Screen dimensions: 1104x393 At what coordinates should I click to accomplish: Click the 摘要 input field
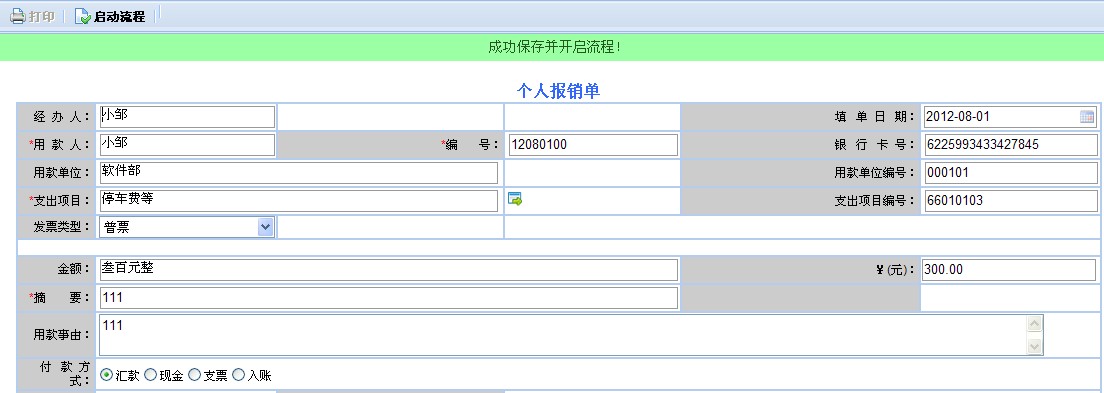389,298
